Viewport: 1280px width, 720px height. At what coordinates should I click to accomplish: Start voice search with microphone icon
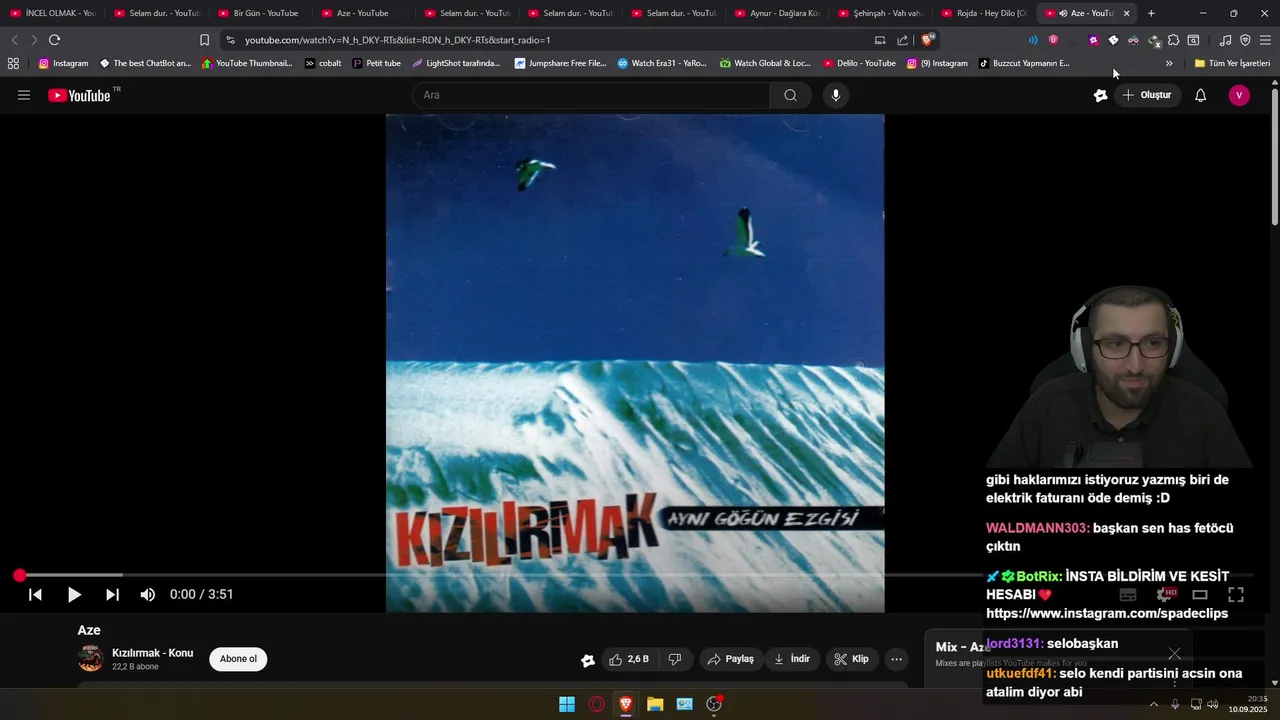click(x=836, y=95)
